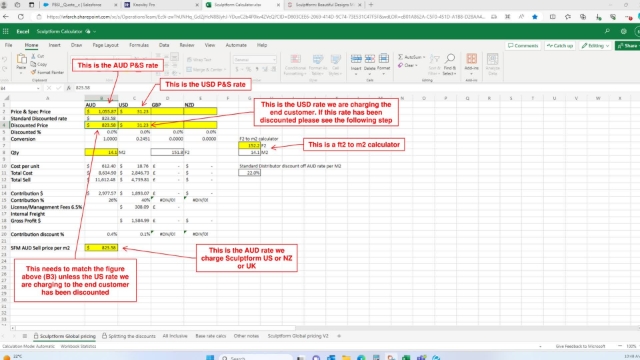Click Workbook Statistics in status bar
Image resolution: width=640 pixels, height=360 pixels.
point(78,346)
